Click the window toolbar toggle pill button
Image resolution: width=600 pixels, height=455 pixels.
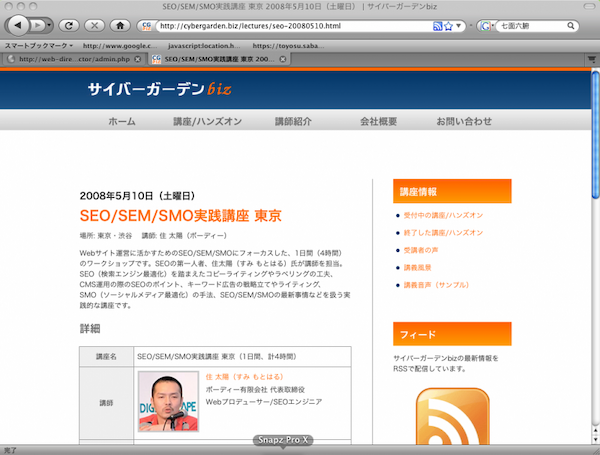click(x=589, y=7)
